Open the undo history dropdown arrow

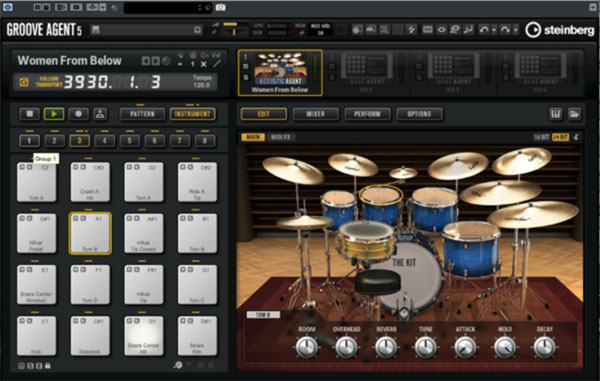click(494, 29)
